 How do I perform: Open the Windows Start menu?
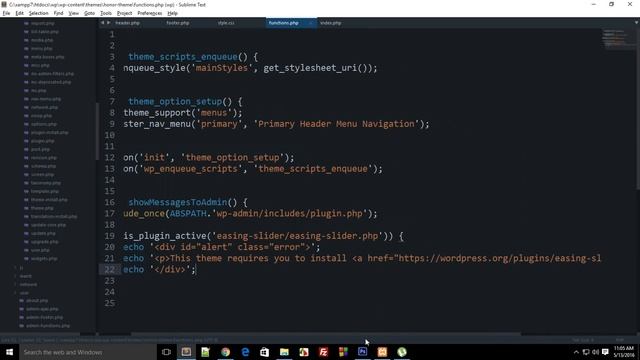(9, 352)
